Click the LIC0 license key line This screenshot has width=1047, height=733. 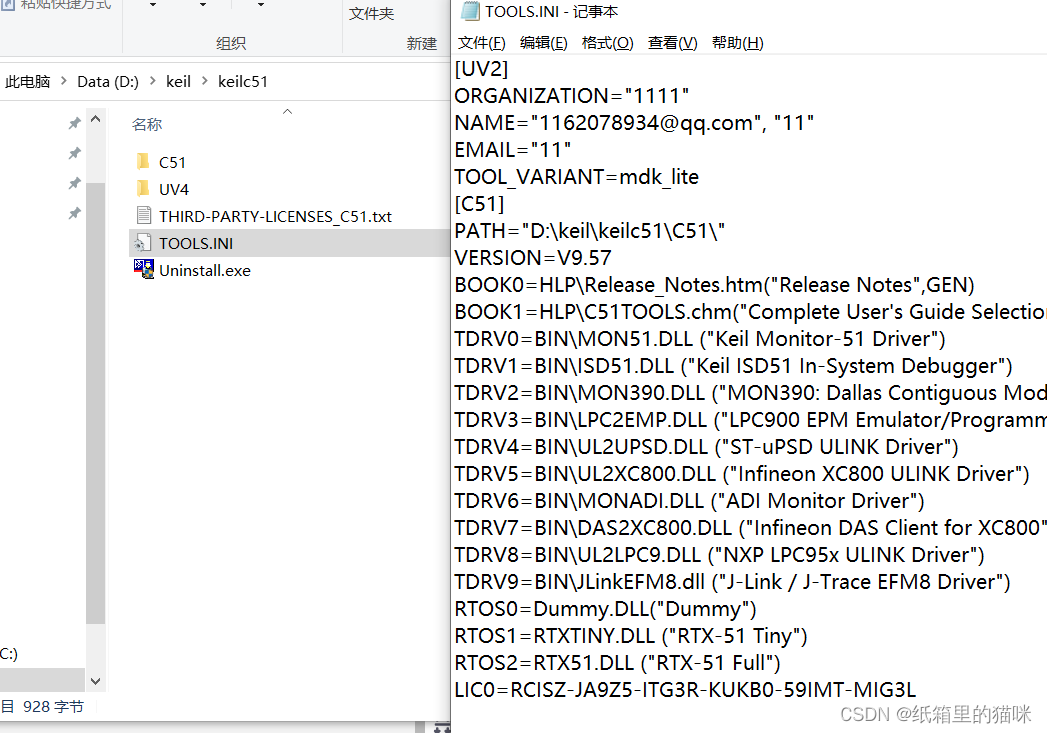pyautogui.click(x=685, y=690)
